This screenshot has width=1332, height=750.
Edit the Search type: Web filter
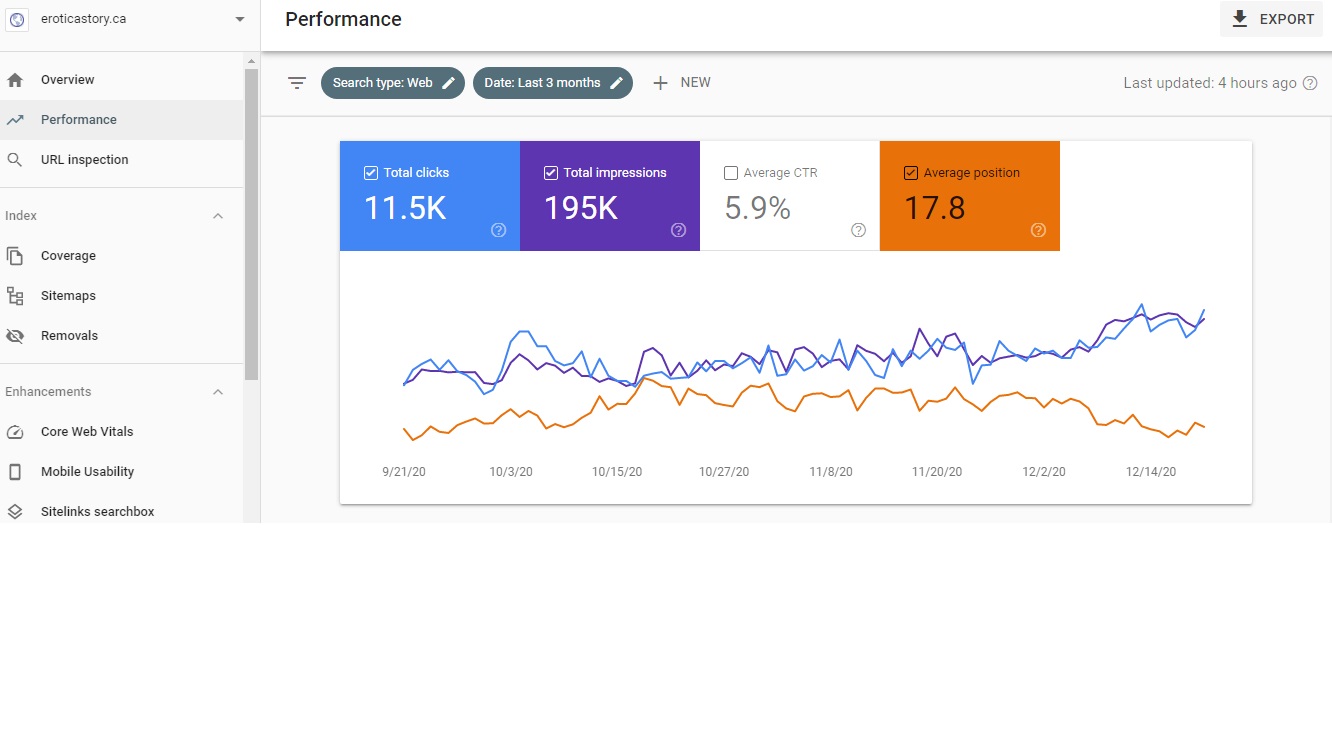coord(393,83)
